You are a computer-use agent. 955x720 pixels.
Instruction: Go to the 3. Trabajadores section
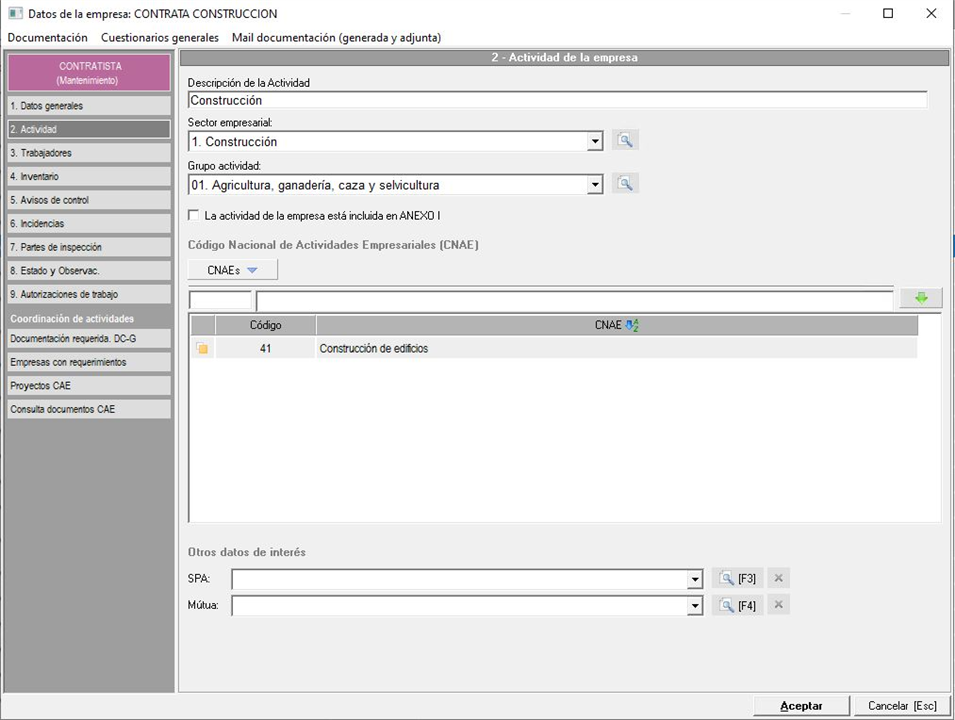pyautogui.click(x=89, y=153)
